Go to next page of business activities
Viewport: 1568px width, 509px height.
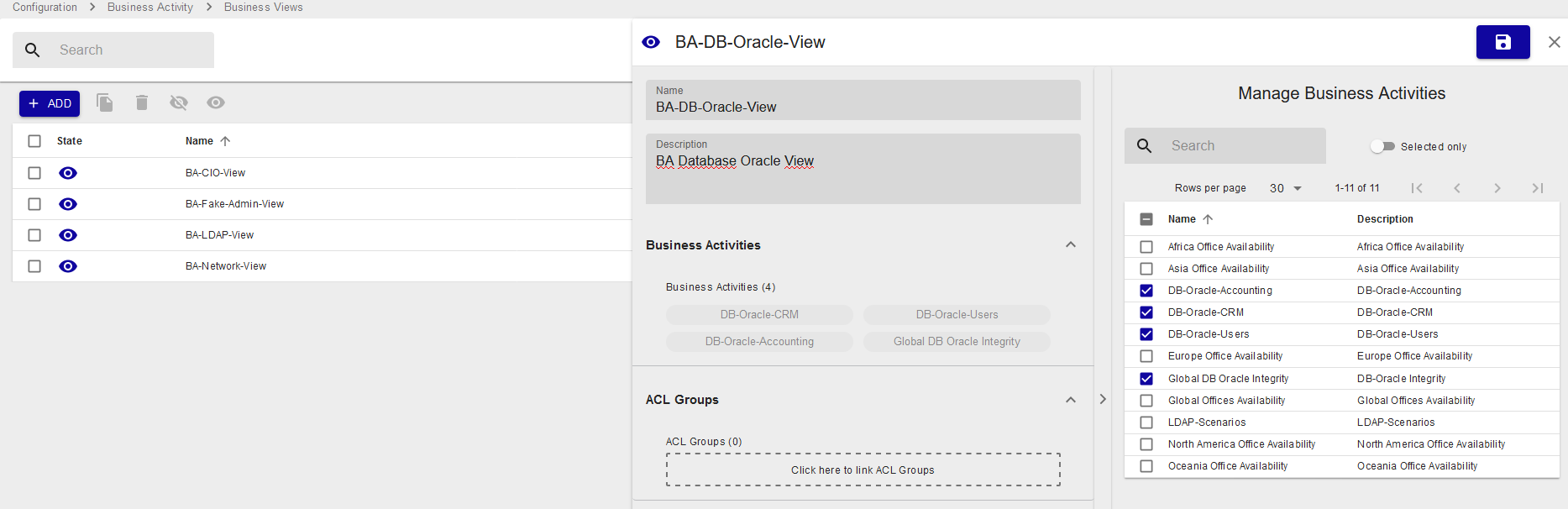coord(1497,188)
